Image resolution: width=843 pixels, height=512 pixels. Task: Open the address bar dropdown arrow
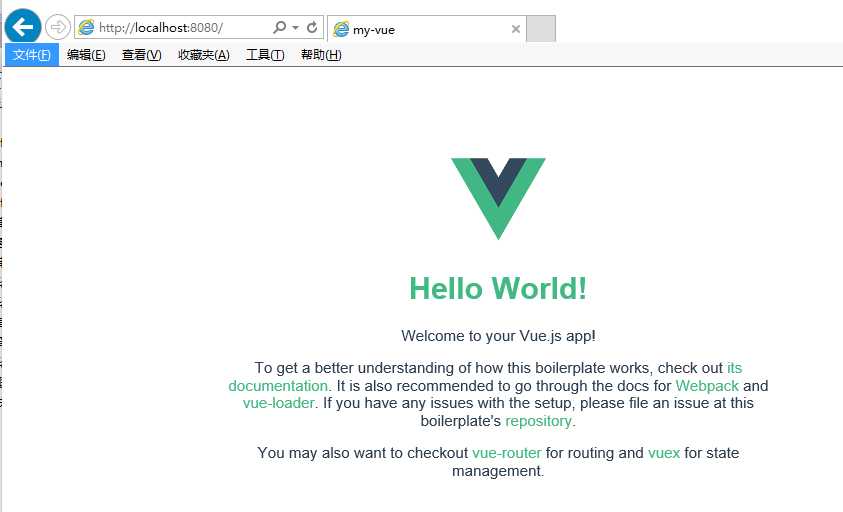(295, 27)
